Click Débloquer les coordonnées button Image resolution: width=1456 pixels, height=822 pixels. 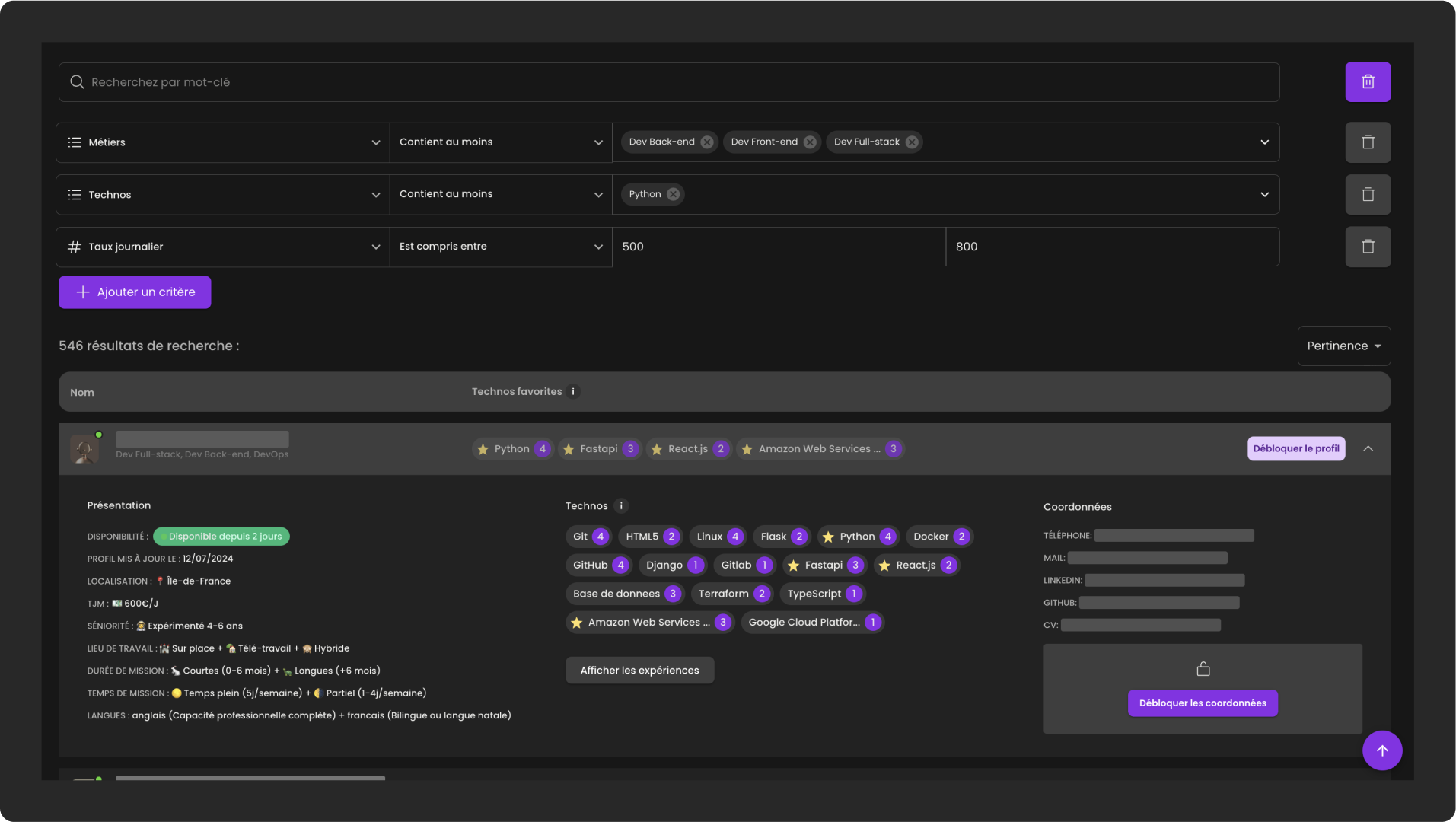coord(1203,703)
